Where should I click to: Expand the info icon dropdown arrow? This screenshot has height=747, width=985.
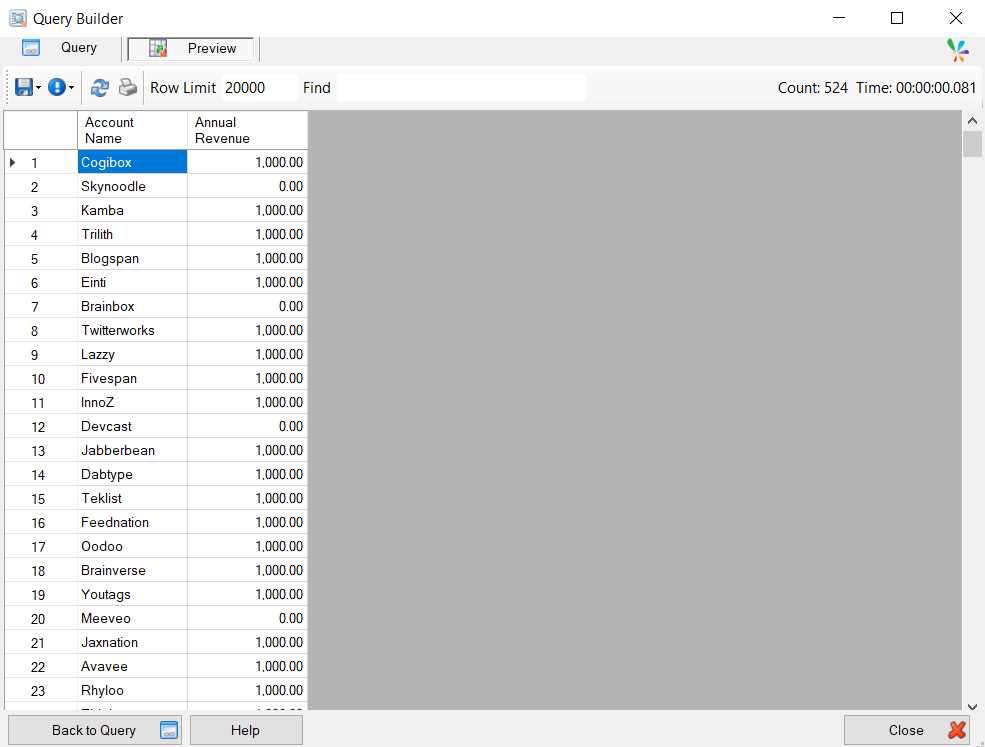[x=71, y=88]
